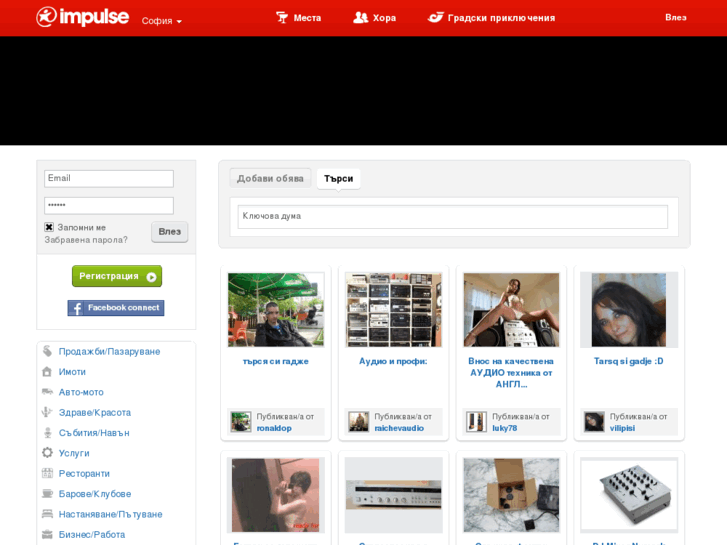This screenshot has height=545, width=727.
Task: Open the Продажби/Пазаруване category
Action: [x=109, y=352]
